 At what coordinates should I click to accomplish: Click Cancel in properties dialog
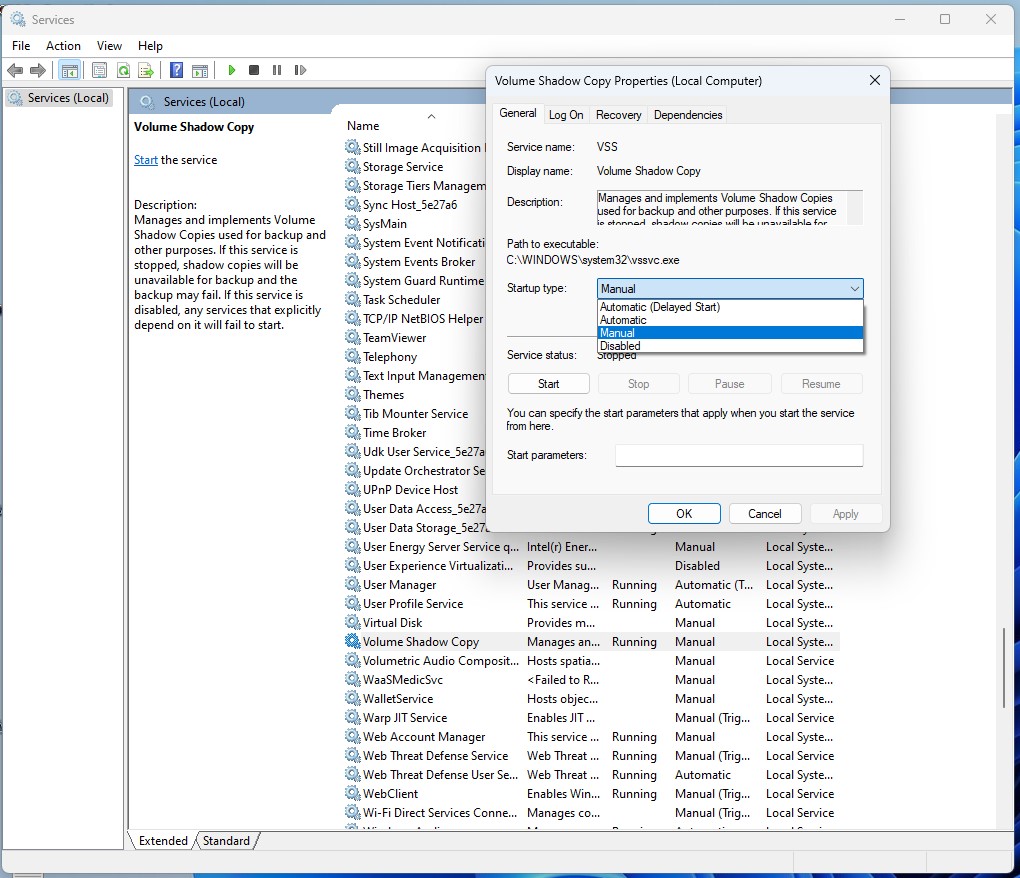point(764,513)
